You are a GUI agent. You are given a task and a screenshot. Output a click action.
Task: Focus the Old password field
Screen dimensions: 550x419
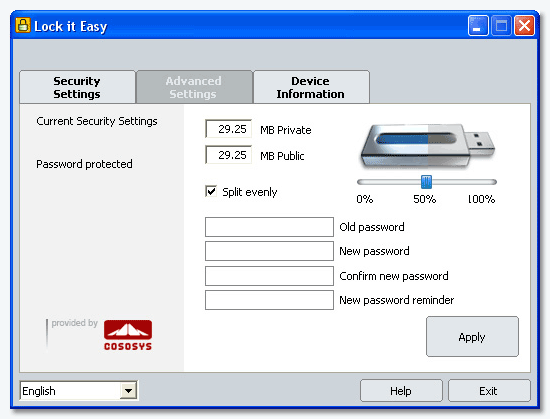pyautogui.click(x=269, y=227)
